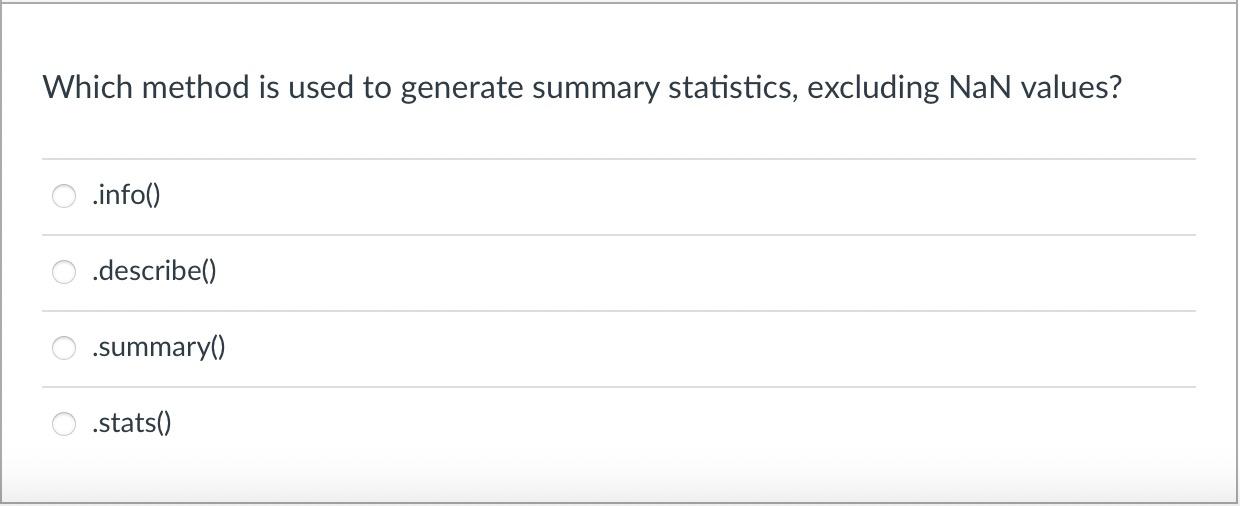Click the word "excluding" in the question
This screenshot has height=506, width=1240.
(873, 89)
